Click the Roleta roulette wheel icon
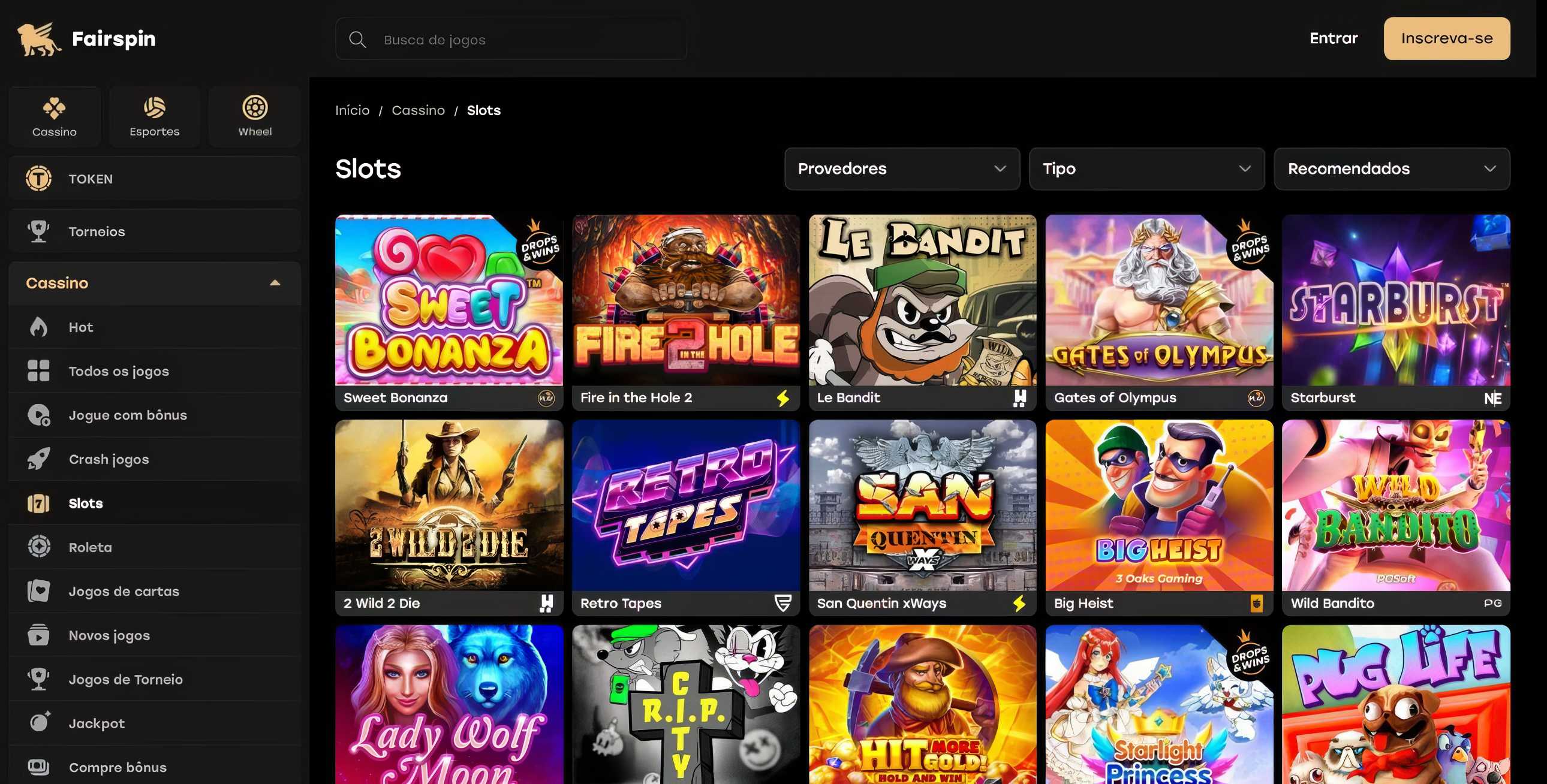1547x784 pixels. click(x=38, y=547)
